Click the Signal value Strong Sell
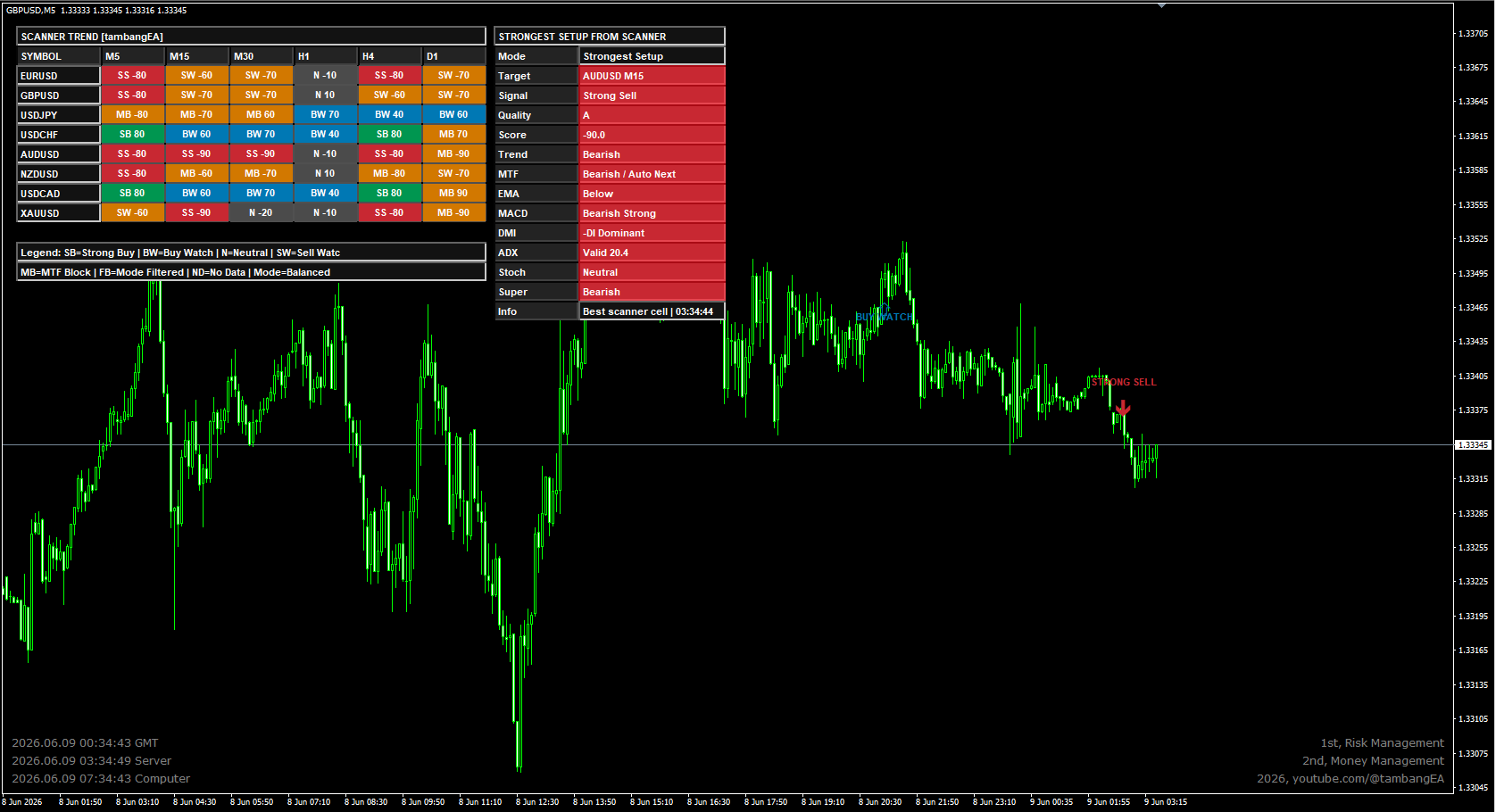Viewport: 1496px width, 812px height. point(652,95)
